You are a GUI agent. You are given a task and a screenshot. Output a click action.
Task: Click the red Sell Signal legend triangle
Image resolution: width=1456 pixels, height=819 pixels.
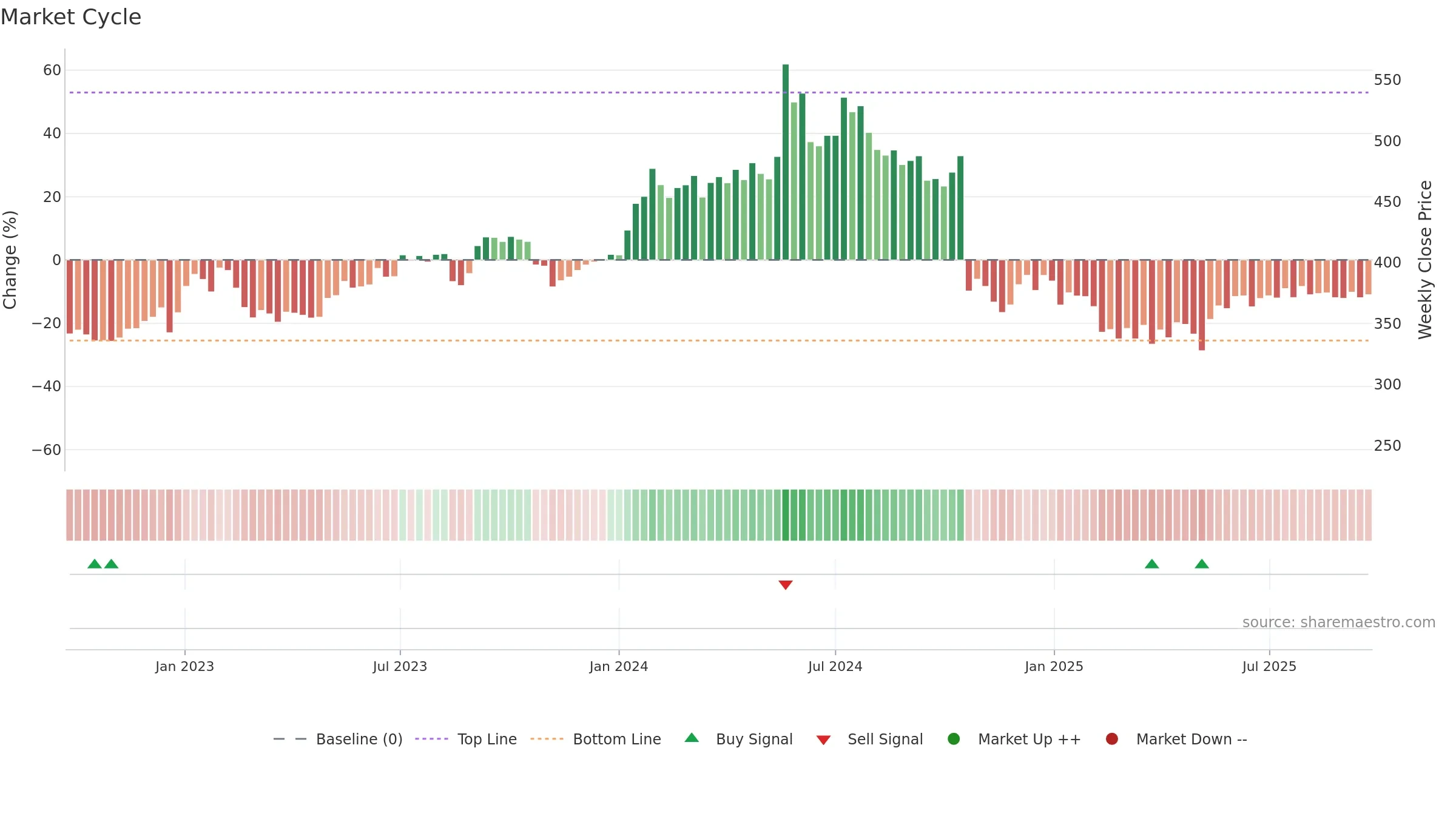tap(823, 740)
